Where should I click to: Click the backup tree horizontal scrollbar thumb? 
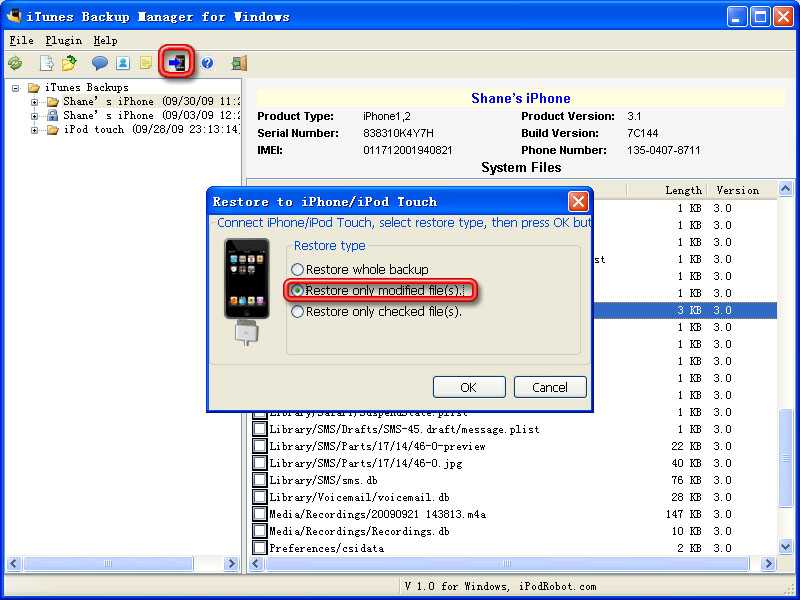[109, 564]
